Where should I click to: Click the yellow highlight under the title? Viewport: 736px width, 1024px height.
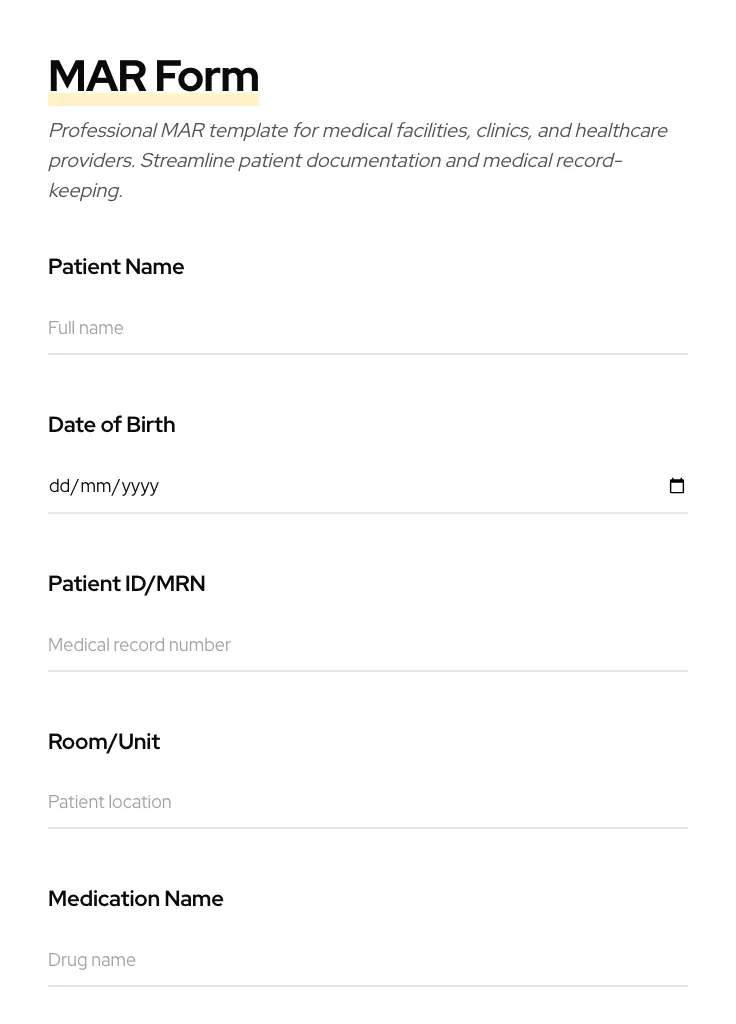click(153, 101)
